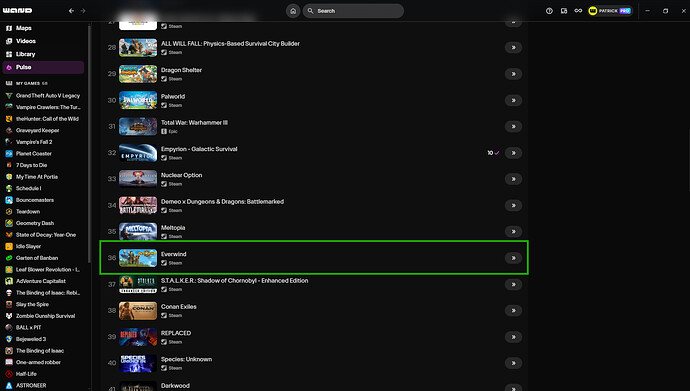Viewport: 690px width, 391px height.
Task: Select the Pulse sidebar item
Action: pos(43,67)
